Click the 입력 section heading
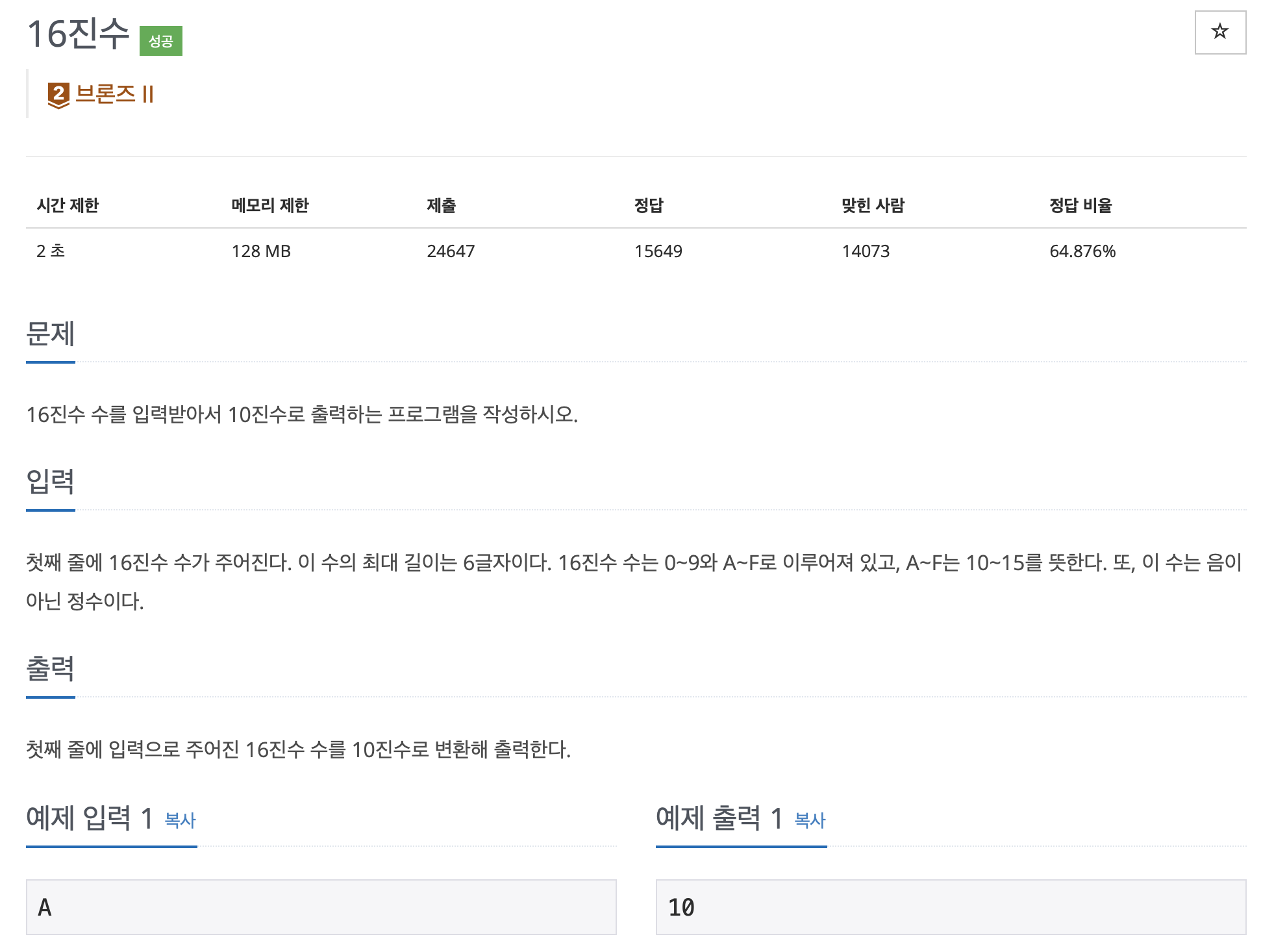Screen dimensions: 1274x952 click(x=50, y=482)
